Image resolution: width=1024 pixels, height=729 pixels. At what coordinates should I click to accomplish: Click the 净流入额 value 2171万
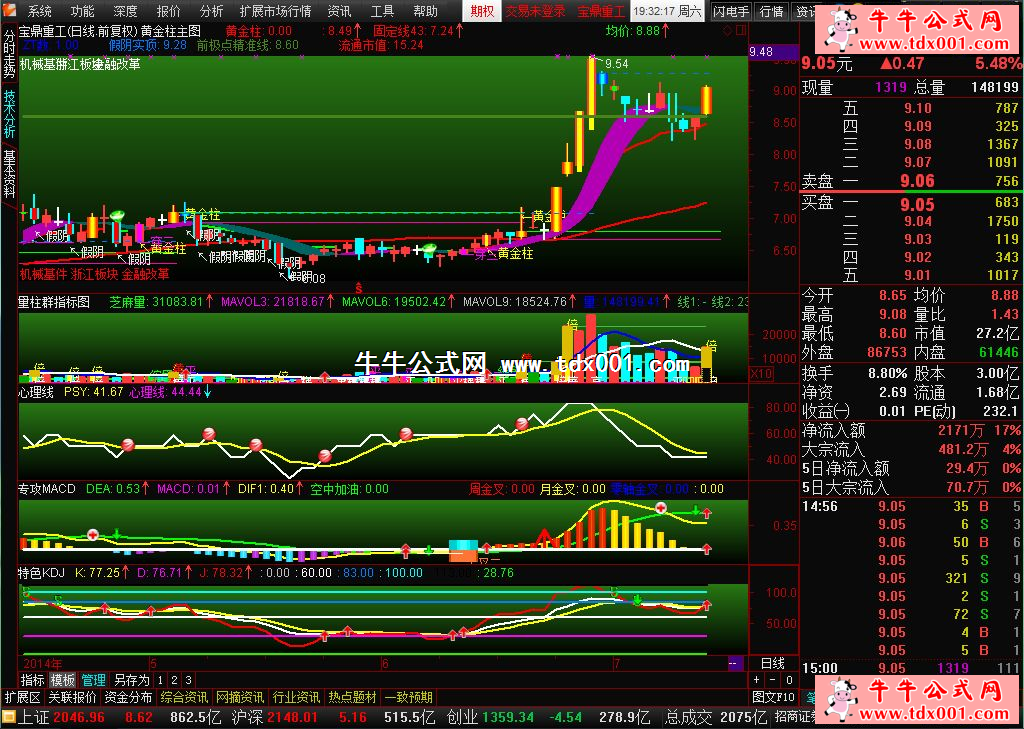[x=961, y=430]
